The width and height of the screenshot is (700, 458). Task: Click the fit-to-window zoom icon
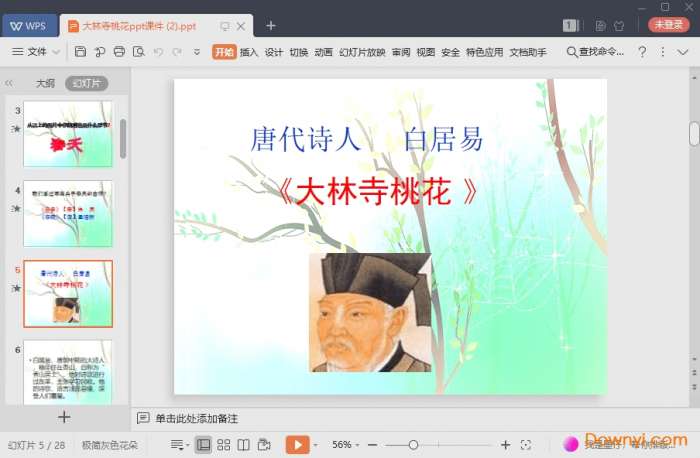point(527,444)
